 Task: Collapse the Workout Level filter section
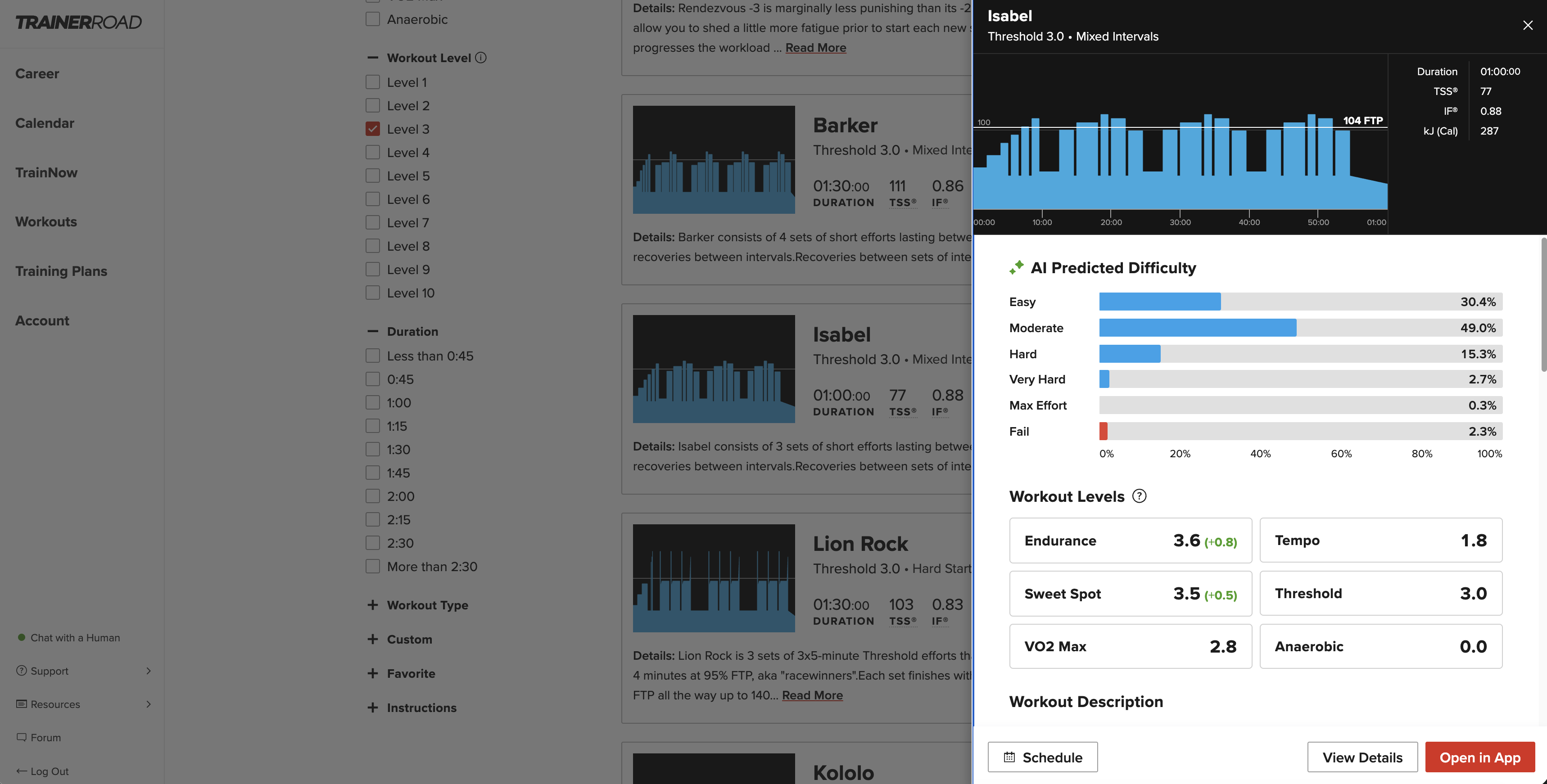(x=372, y=58)
